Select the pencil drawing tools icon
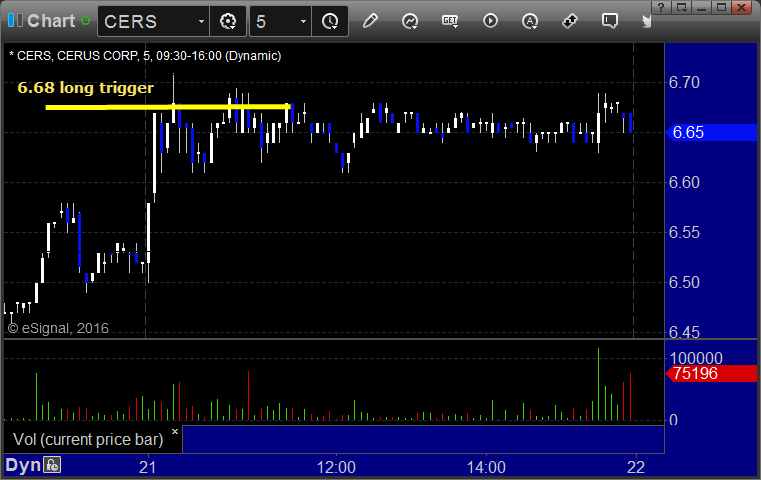Viewport: 761px width, 480px height. pyautogui.click(x=370, y=21)
